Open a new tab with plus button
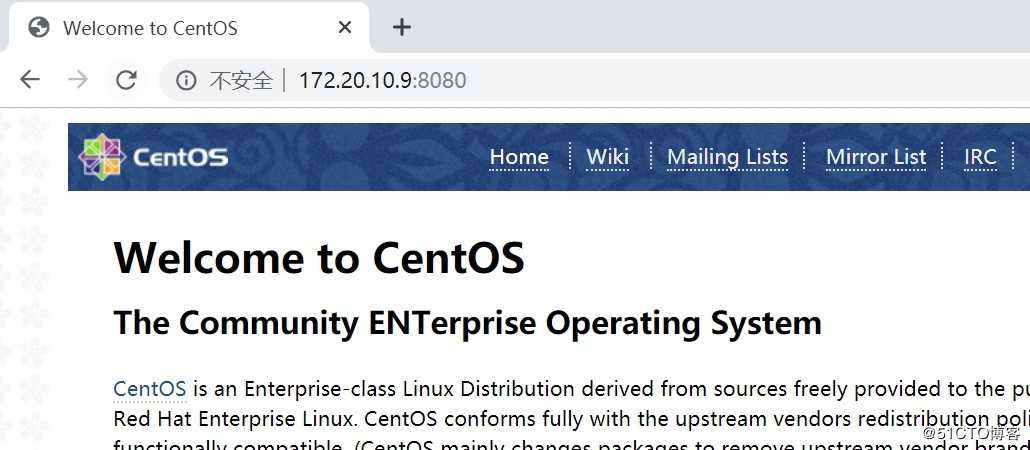Image resolution: width=1030 pixels, height=450 pixels. point(401,28)
